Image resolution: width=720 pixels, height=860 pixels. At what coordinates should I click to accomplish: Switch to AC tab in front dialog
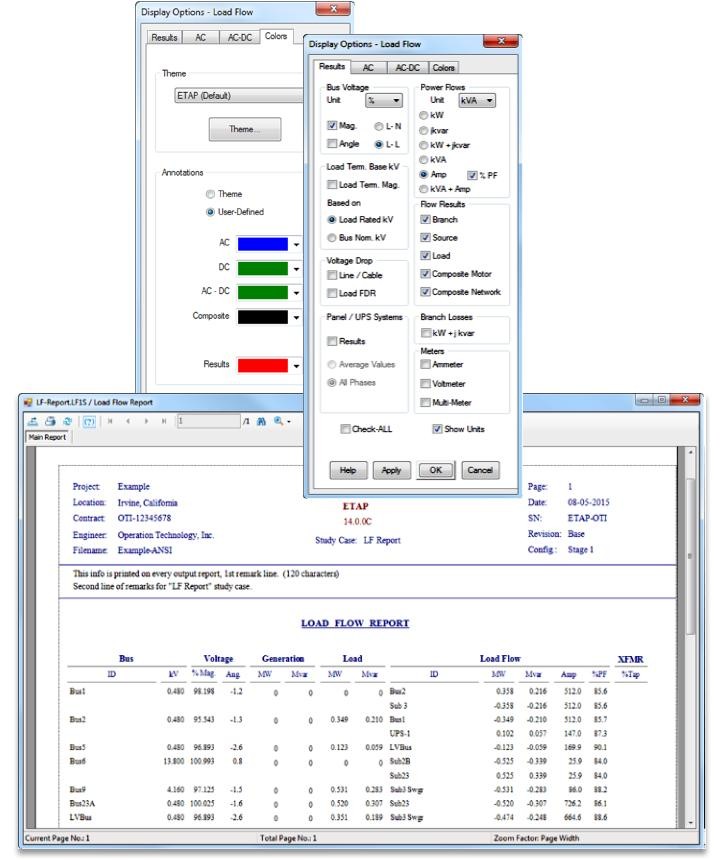pos(368,67)
